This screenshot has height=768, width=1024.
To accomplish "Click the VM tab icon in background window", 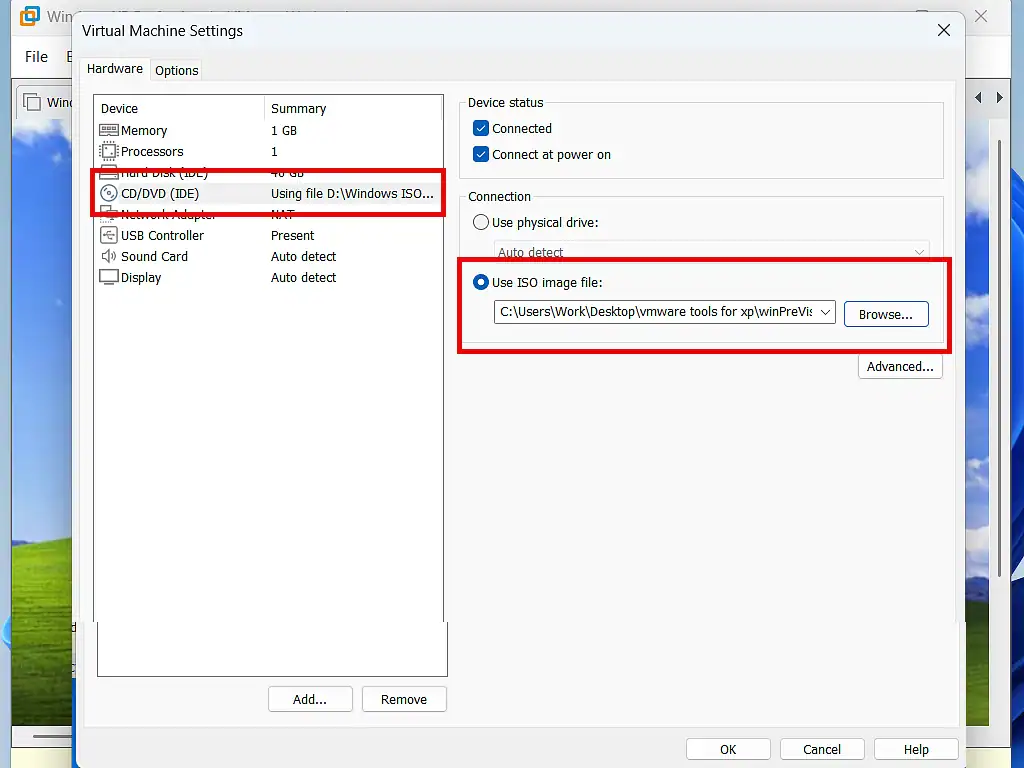I will pos(31,103).
